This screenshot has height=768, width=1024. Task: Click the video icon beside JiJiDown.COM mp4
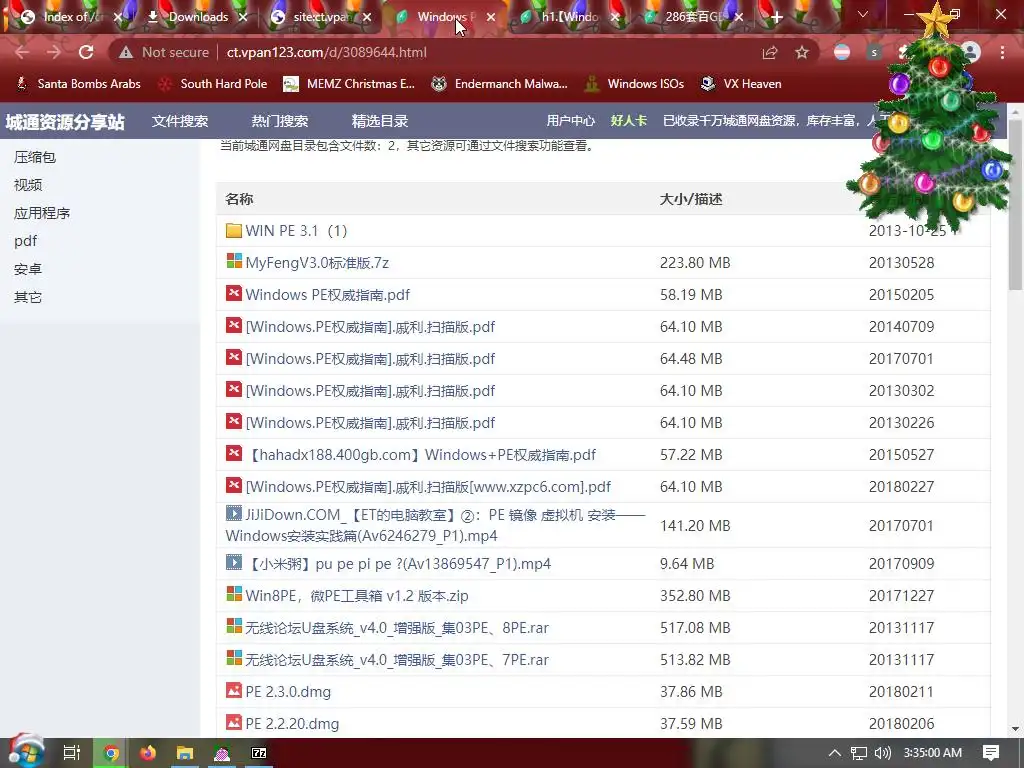point(234,513)
